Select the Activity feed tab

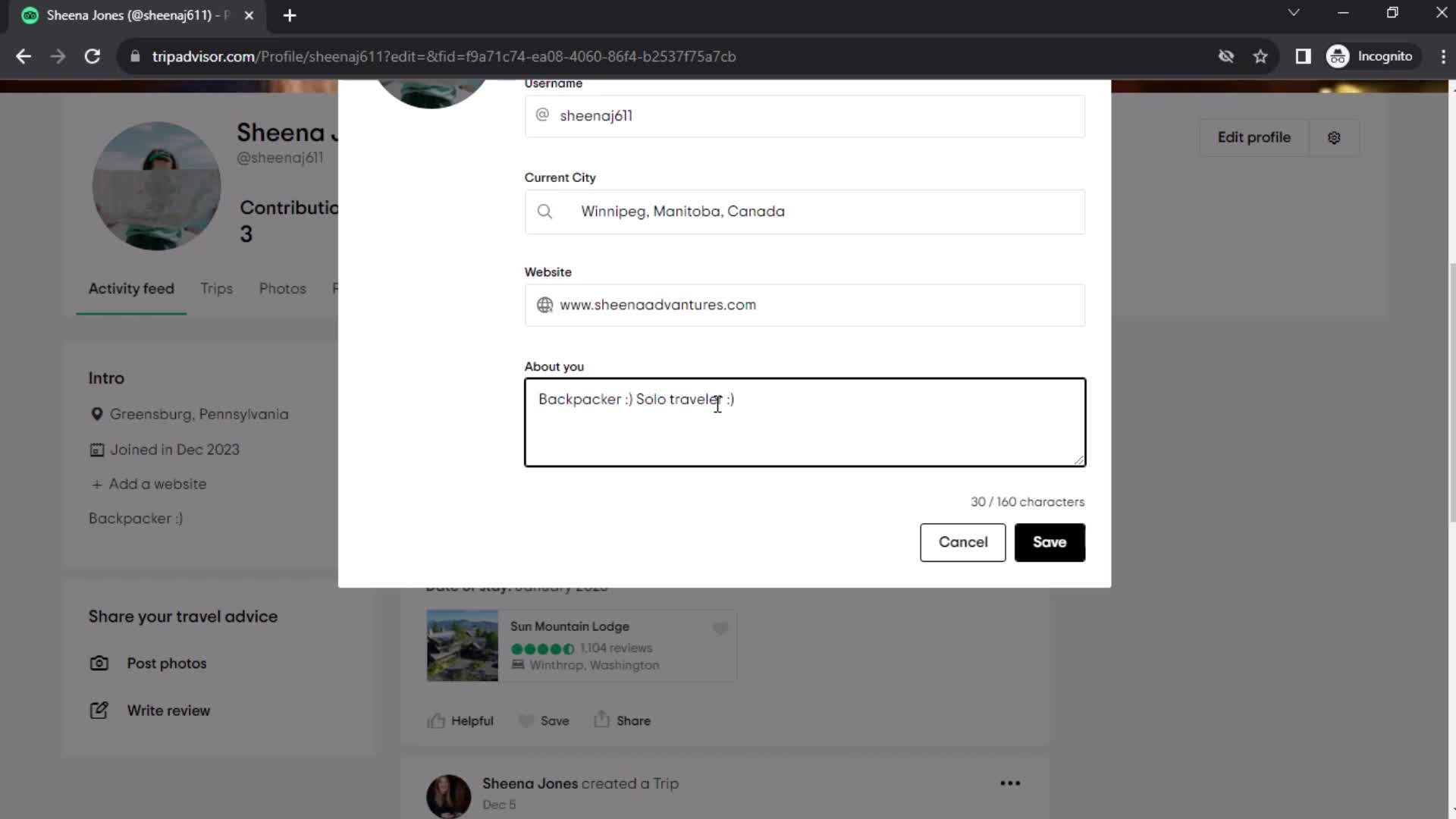131,290
